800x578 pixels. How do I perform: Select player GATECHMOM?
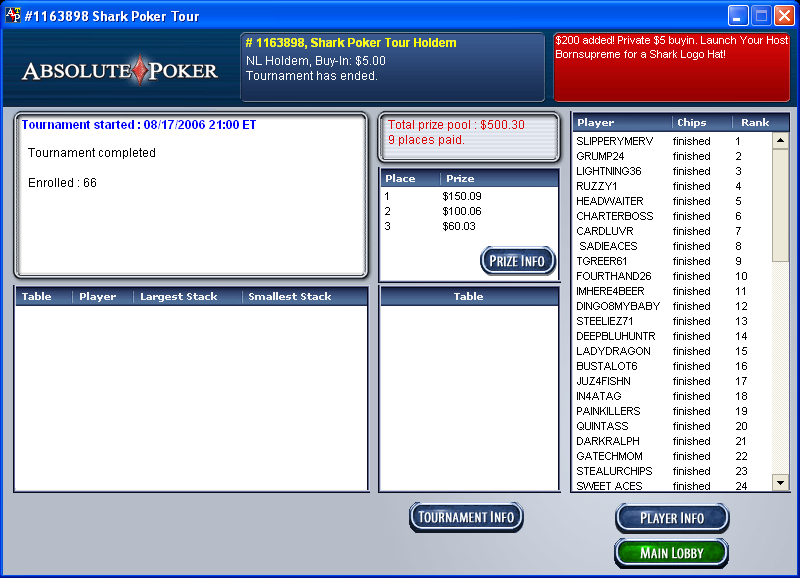click(x=672, y=456)
